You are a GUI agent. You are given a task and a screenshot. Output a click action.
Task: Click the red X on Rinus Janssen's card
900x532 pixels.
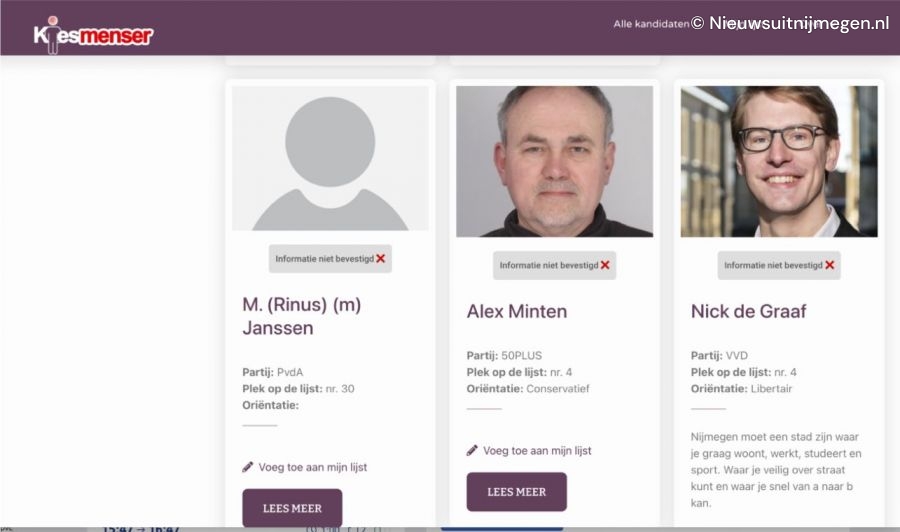381,259
